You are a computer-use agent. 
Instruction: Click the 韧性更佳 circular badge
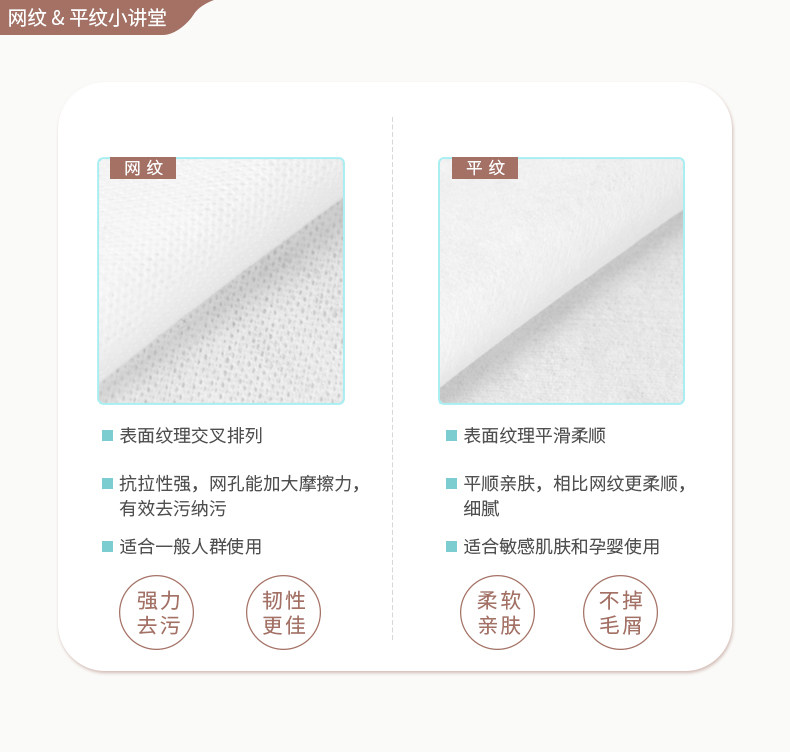coord(284,612)
